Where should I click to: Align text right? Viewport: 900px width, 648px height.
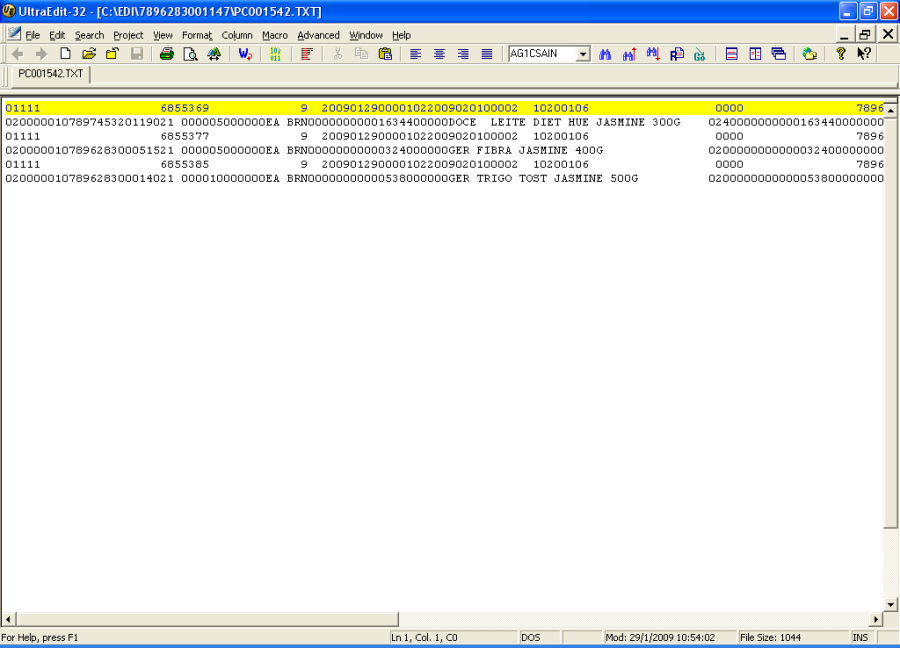(463, 54)
